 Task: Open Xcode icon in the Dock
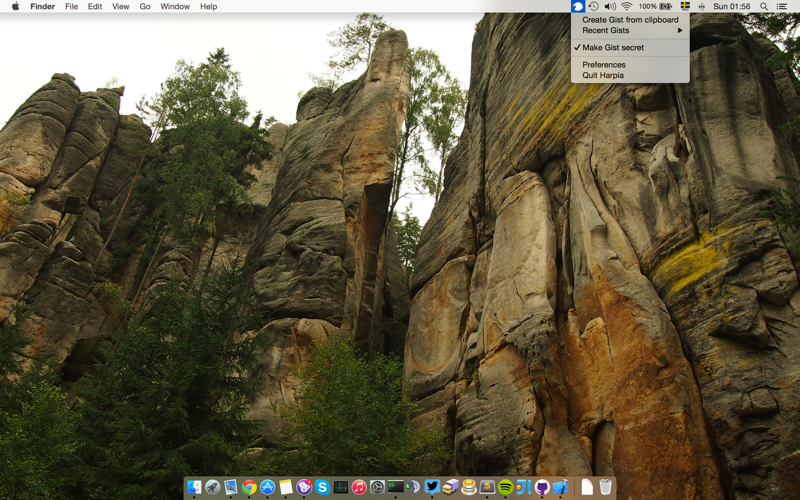(x=560, y=487)
